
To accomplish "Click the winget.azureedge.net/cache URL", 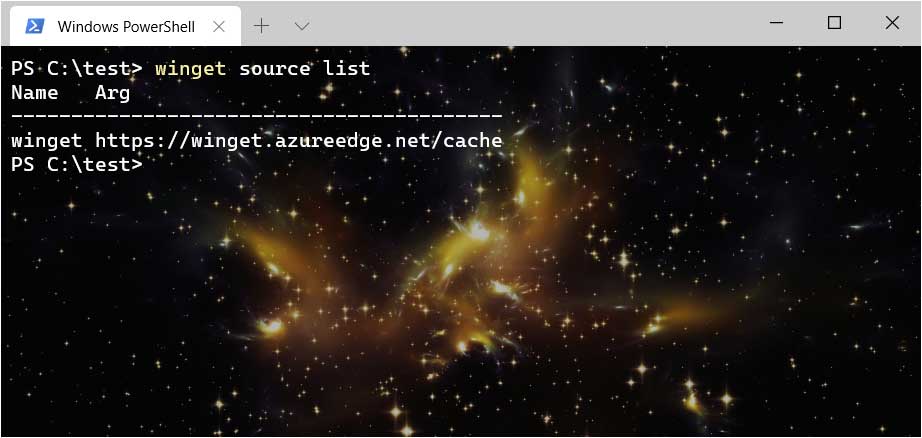I will point(299,141).
